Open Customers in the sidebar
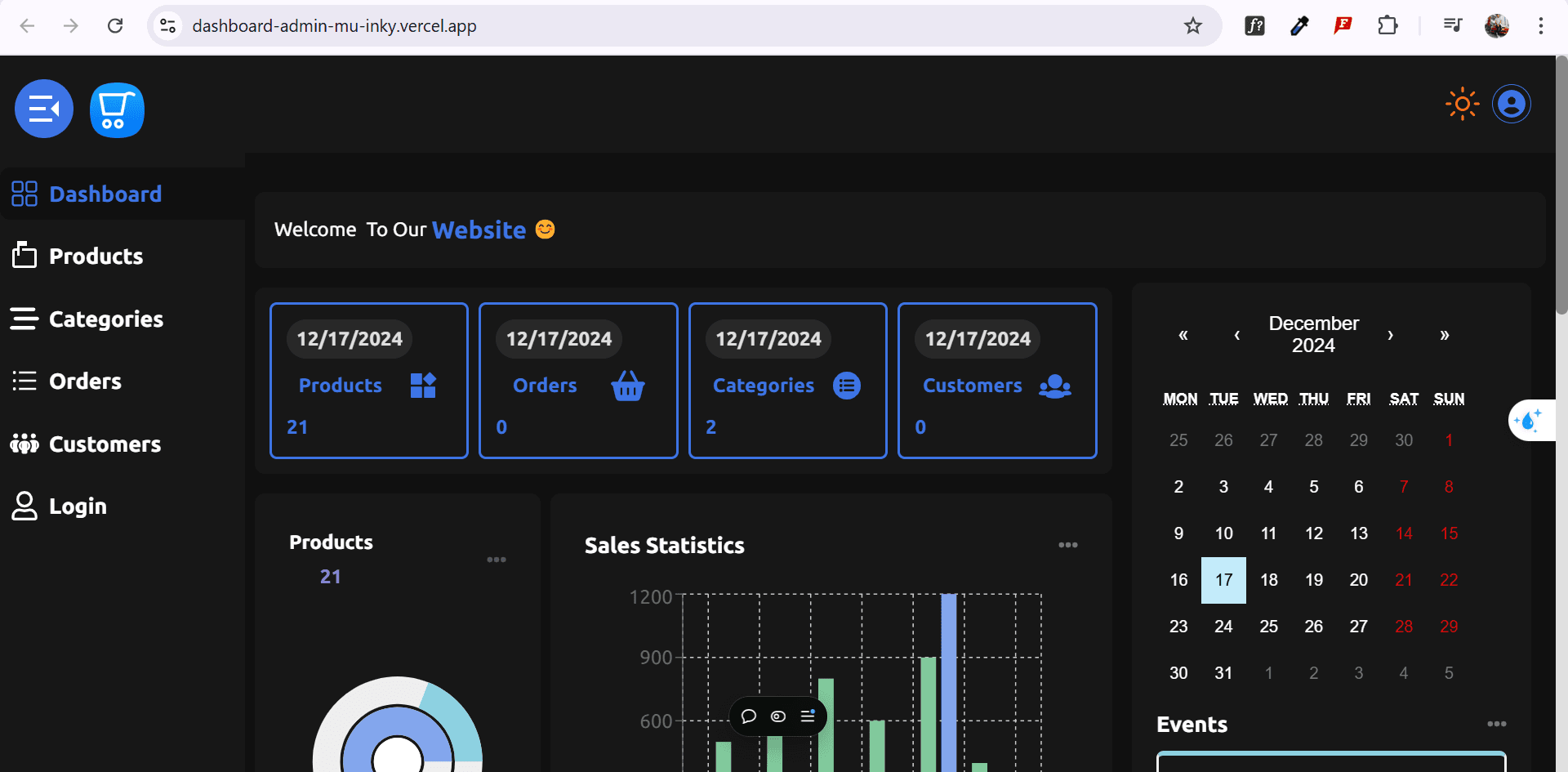 [122, 444]
